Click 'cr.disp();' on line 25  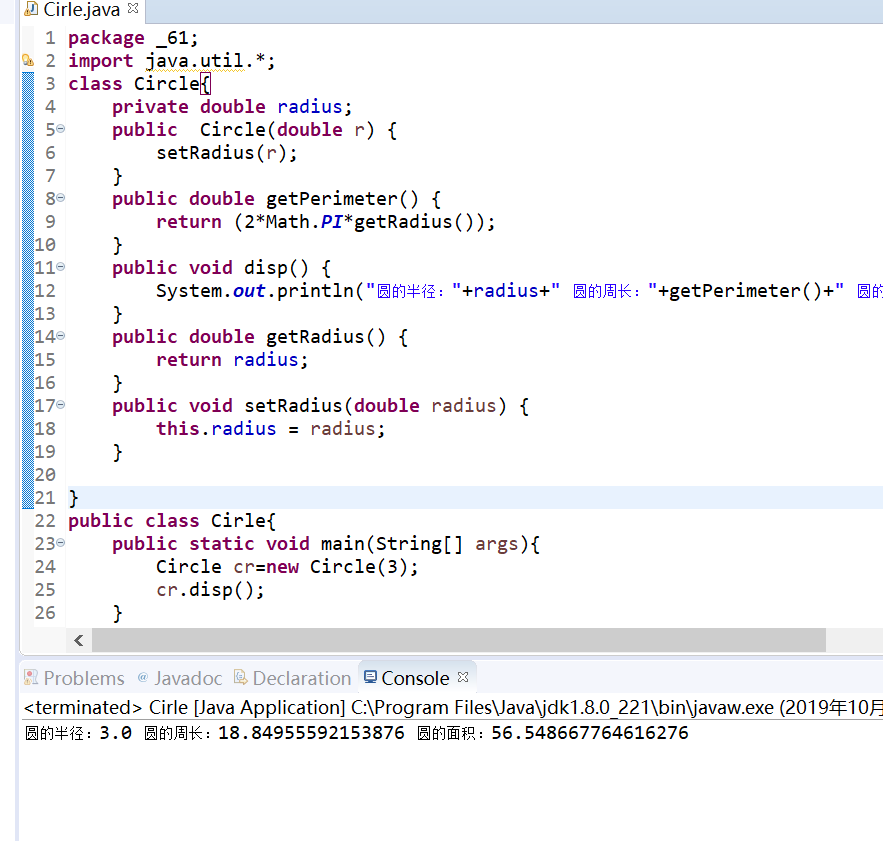210,590
